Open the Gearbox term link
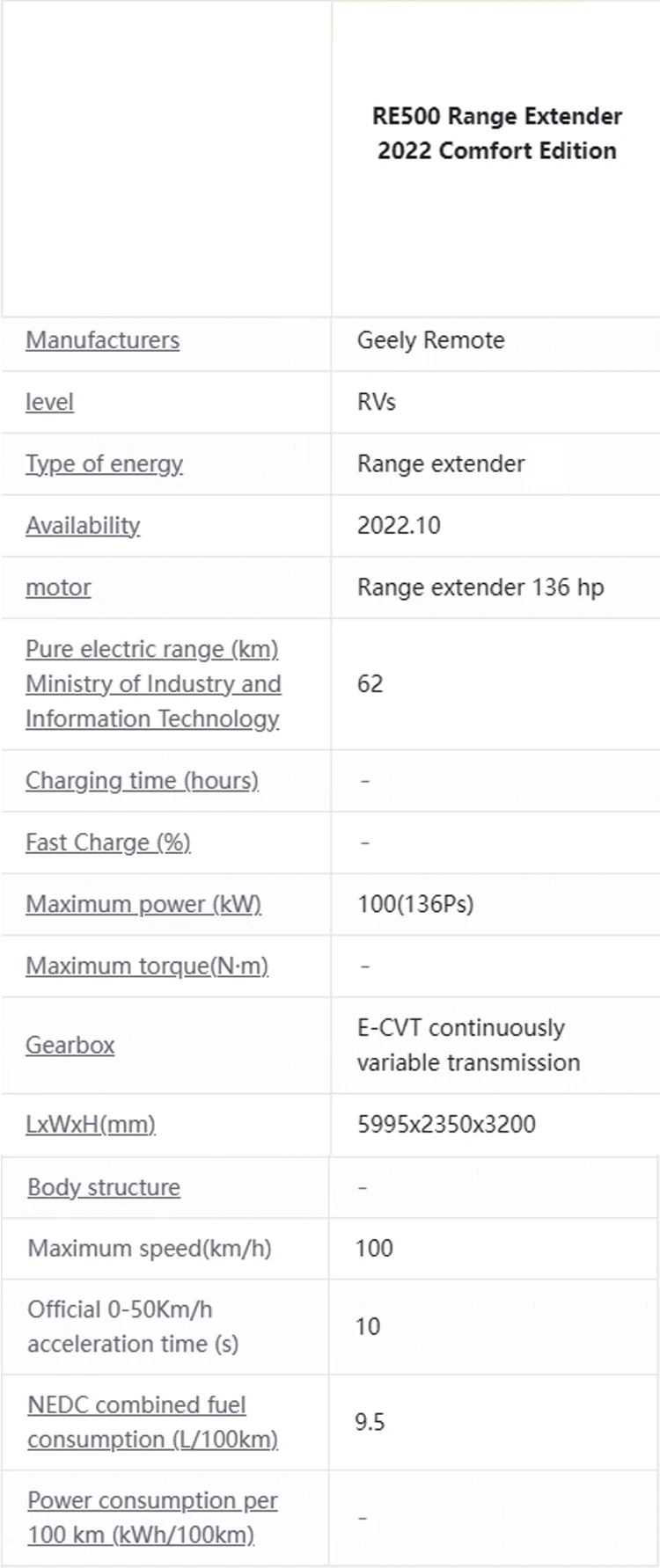The width and height of the screenshot is (660, 1568). pos(70,1045)
